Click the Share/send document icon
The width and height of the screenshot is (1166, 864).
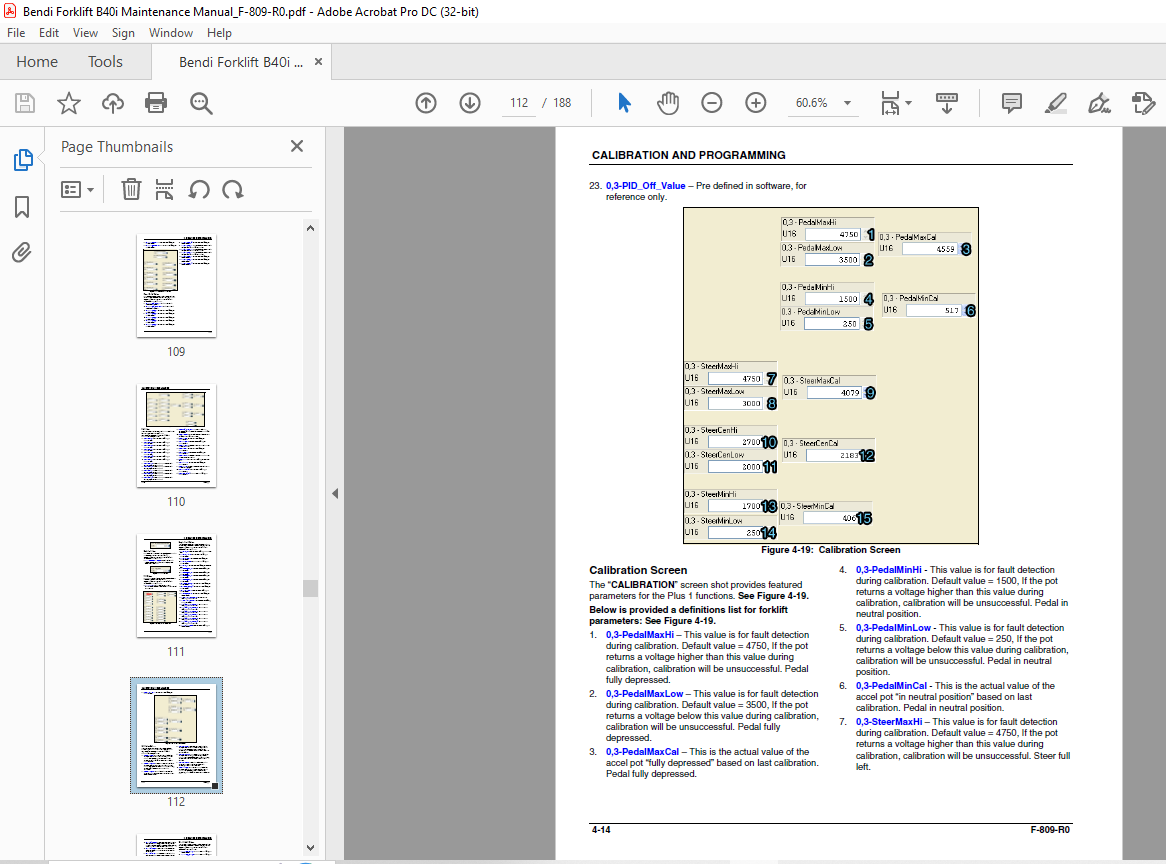[x=1143, y=103]
